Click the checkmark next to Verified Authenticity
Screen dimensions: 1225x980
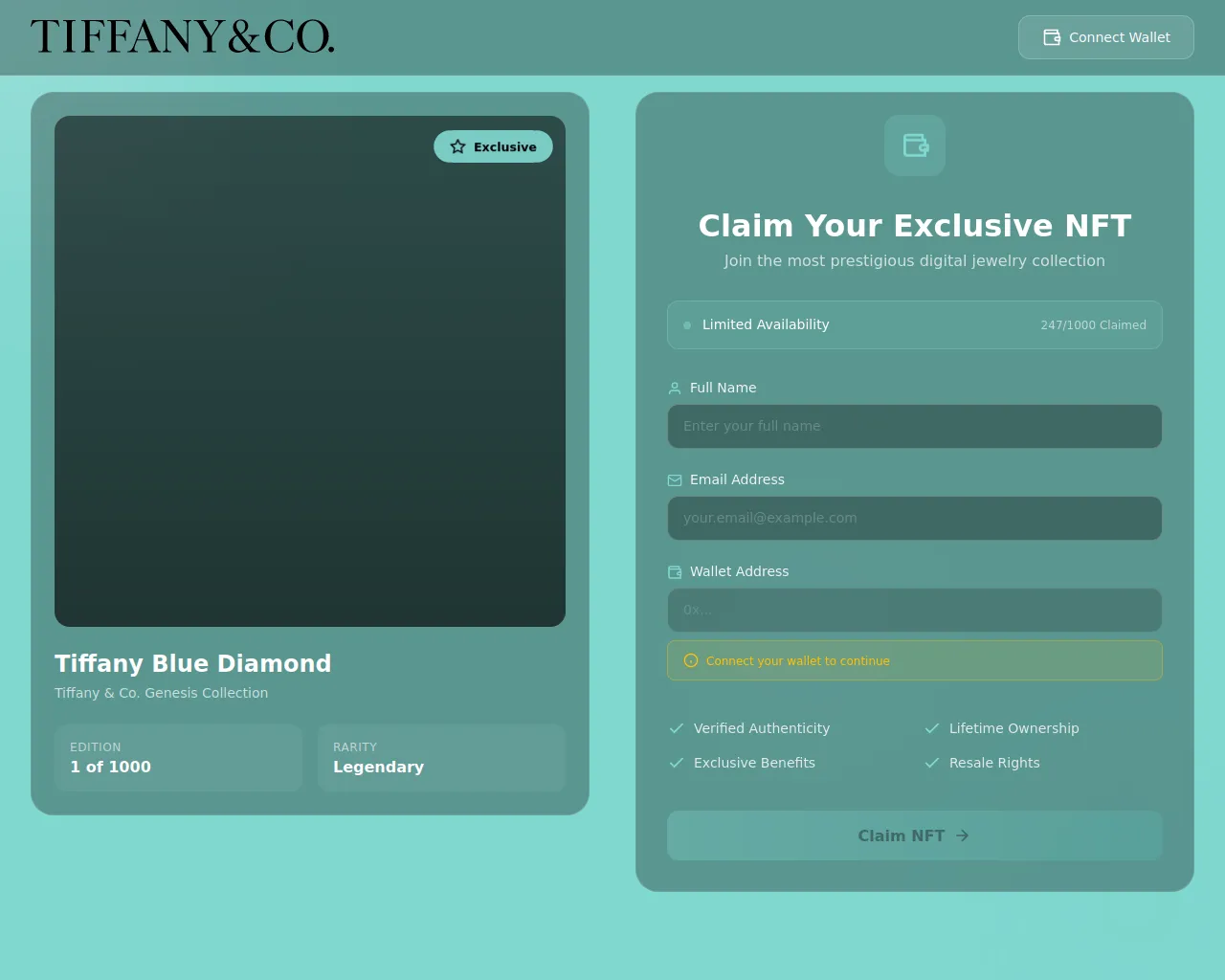click(x=677, y=728)
